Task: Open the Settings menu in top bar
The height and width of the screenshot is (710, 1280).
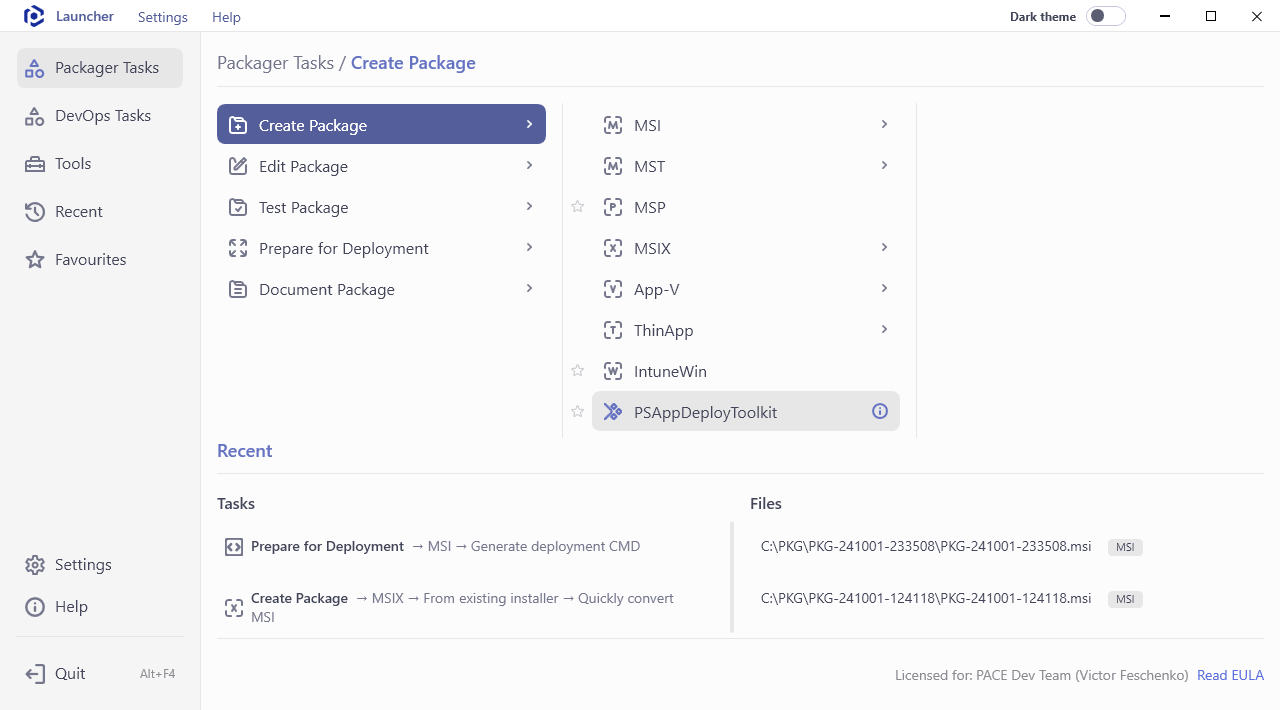Action: coord(163,17)
